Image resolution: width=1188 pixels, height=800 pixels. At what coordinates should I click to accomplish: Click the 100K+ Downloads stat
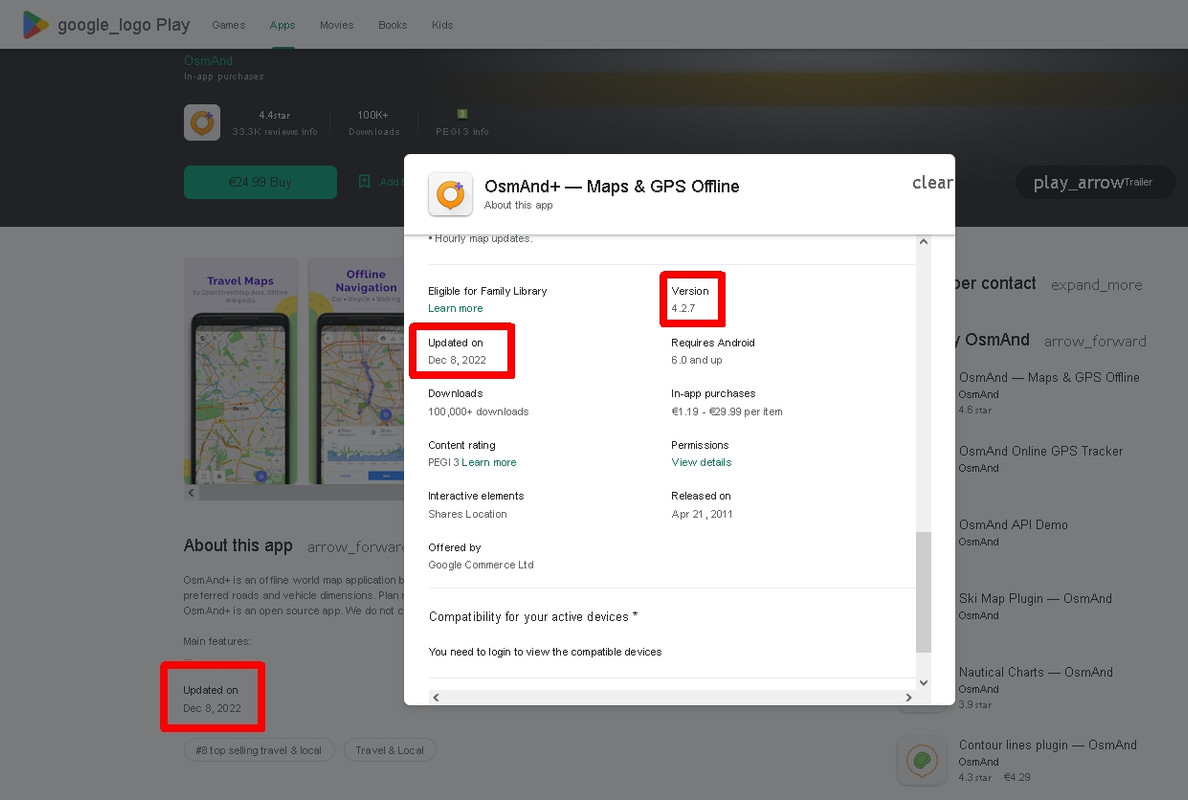pos(374,123)
